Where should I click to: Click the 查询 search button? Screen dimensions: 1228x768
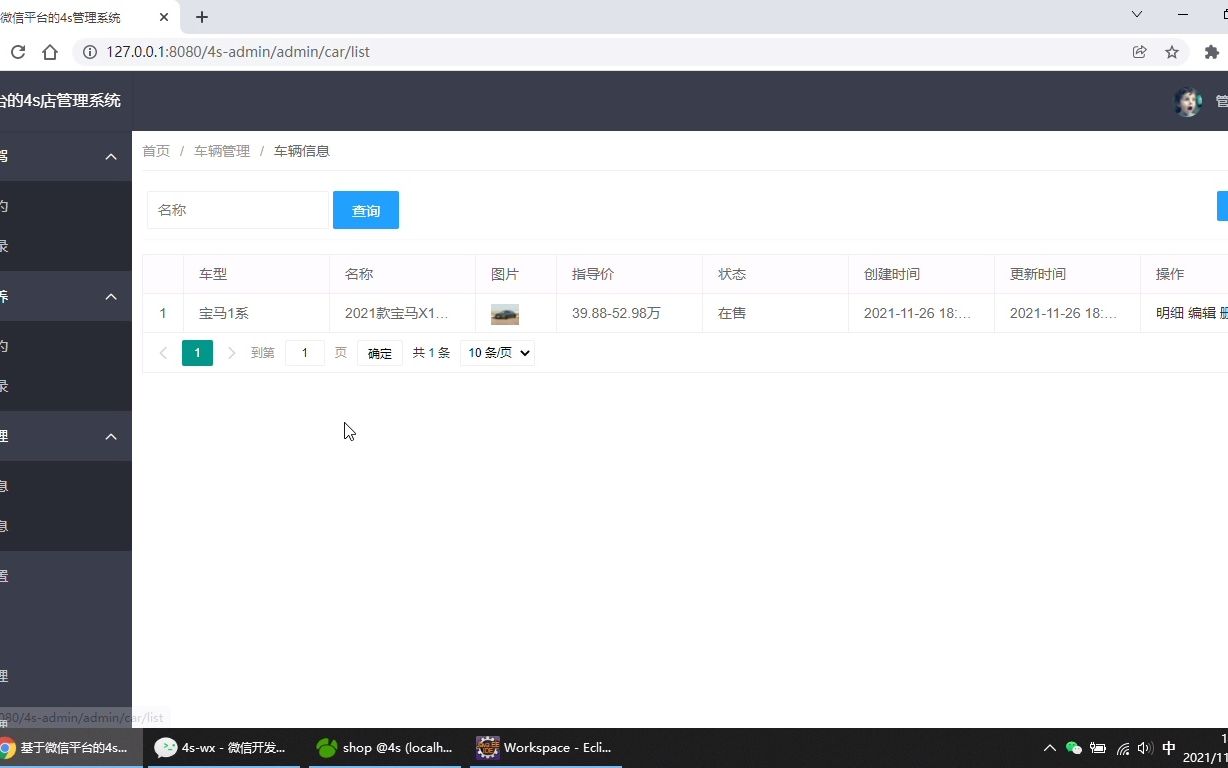(366, 210)
